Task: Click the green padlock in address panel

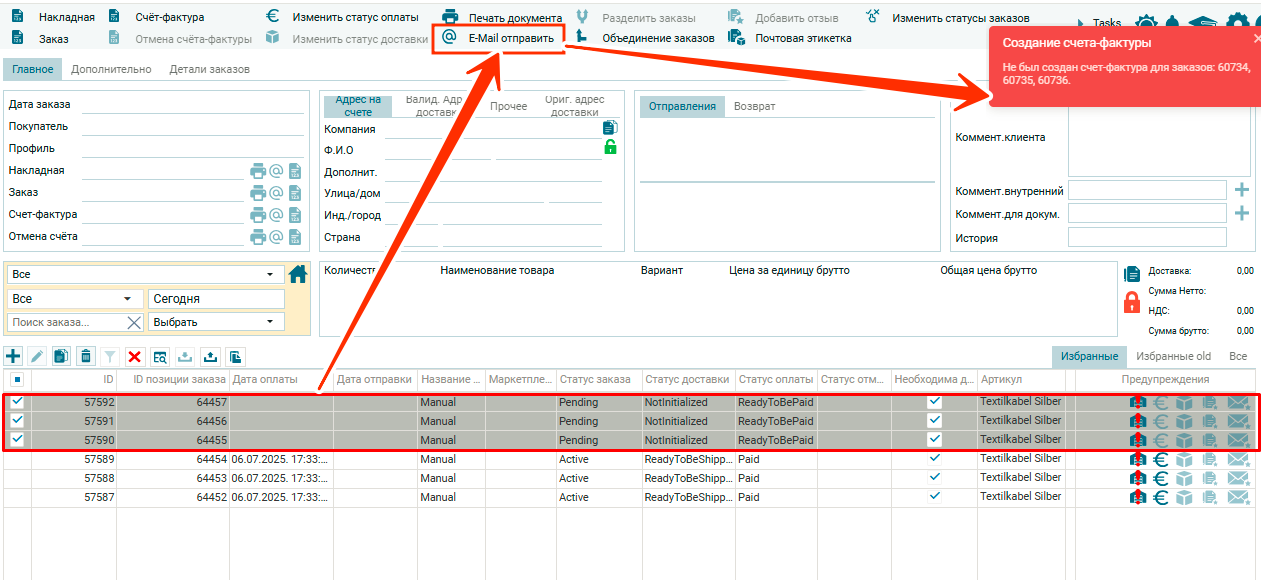Action: pos(610,147)
